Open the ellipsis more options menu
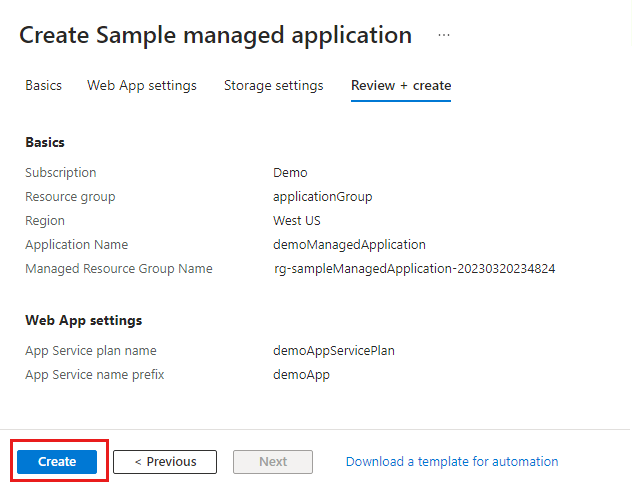This screenshot has height=501, width=632. pyautogui.click(x=444, y=35)
